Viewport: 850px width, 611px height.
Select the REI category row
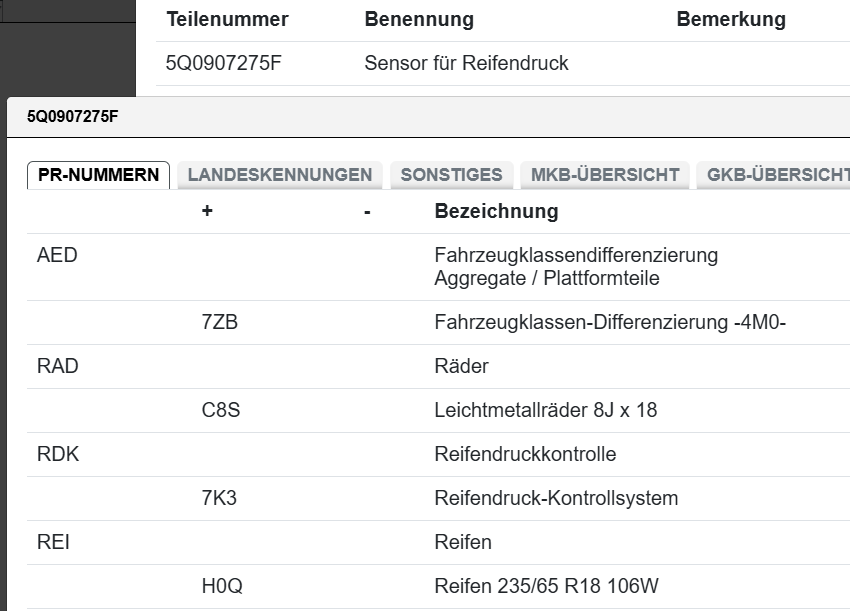pos(53,543)
